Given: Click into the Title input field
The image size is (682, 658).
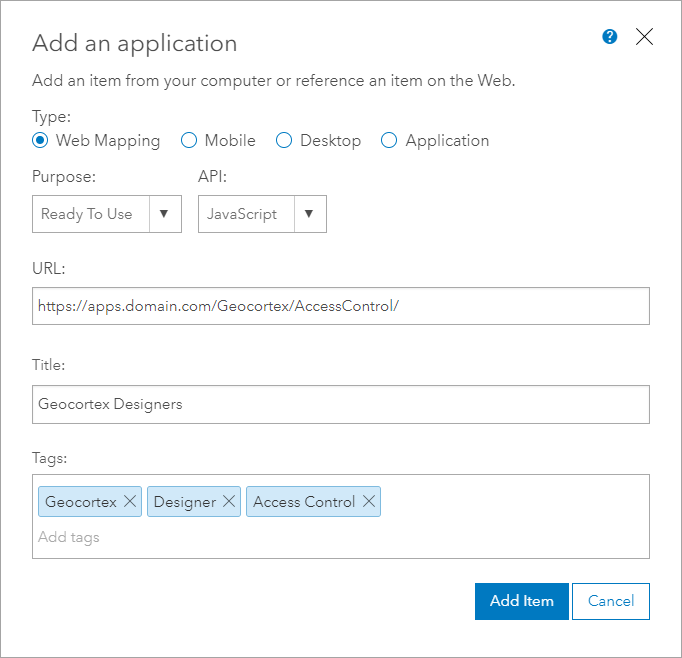Looking at the screenshot, I should pyautogui.click(x=341, y=404).
